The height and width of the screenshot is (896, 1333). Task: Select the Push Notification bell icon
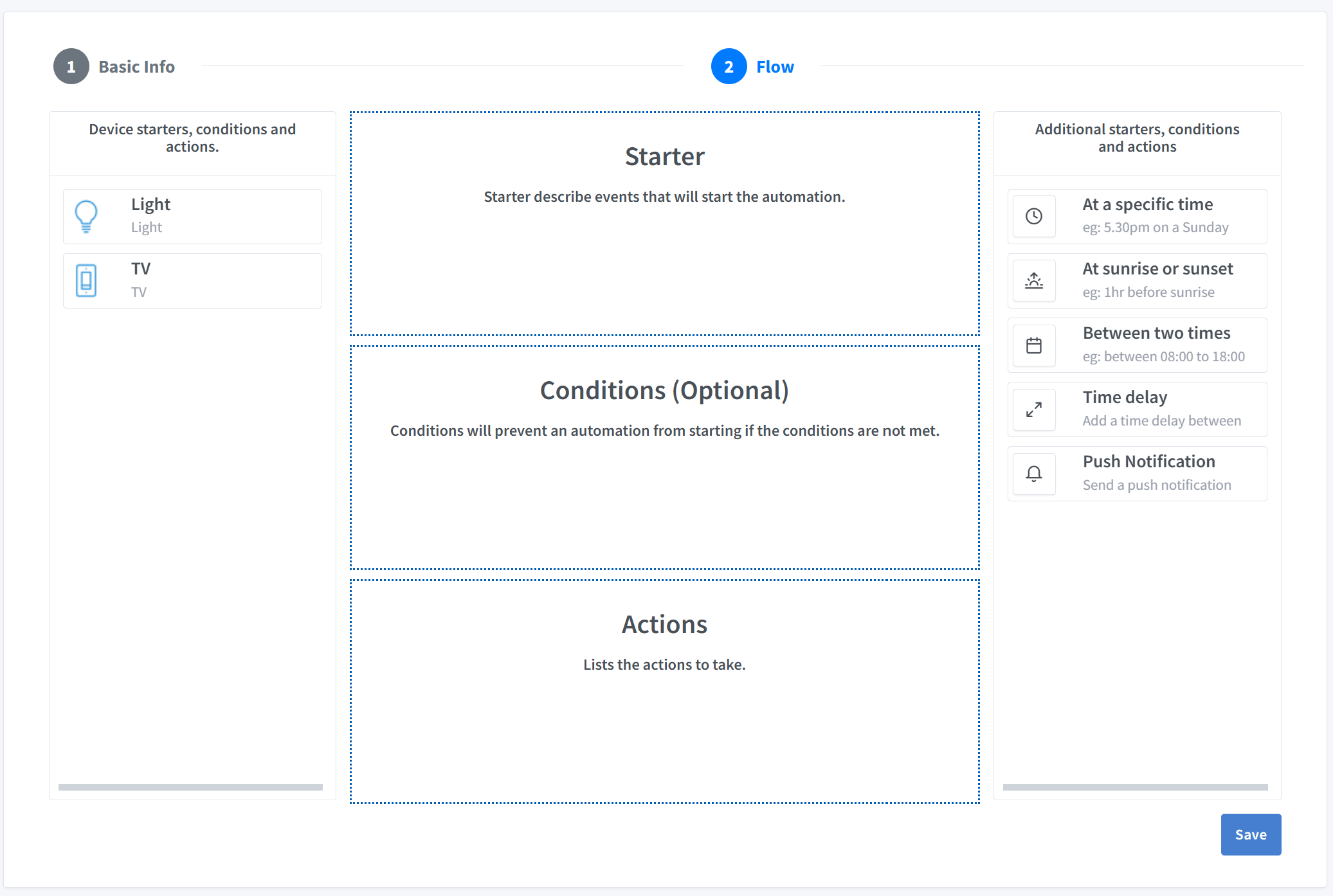[1034, 474]
